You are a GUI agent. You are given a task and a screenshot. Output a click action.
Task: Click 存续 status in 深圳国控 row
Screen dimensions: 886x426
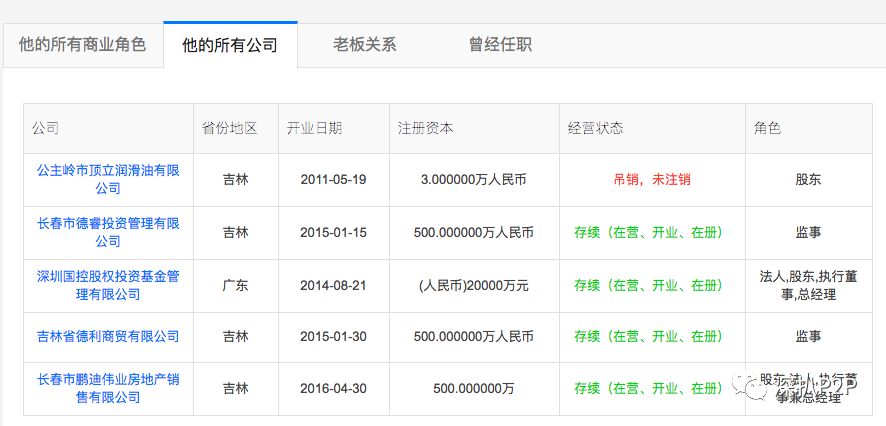(649, 285)
